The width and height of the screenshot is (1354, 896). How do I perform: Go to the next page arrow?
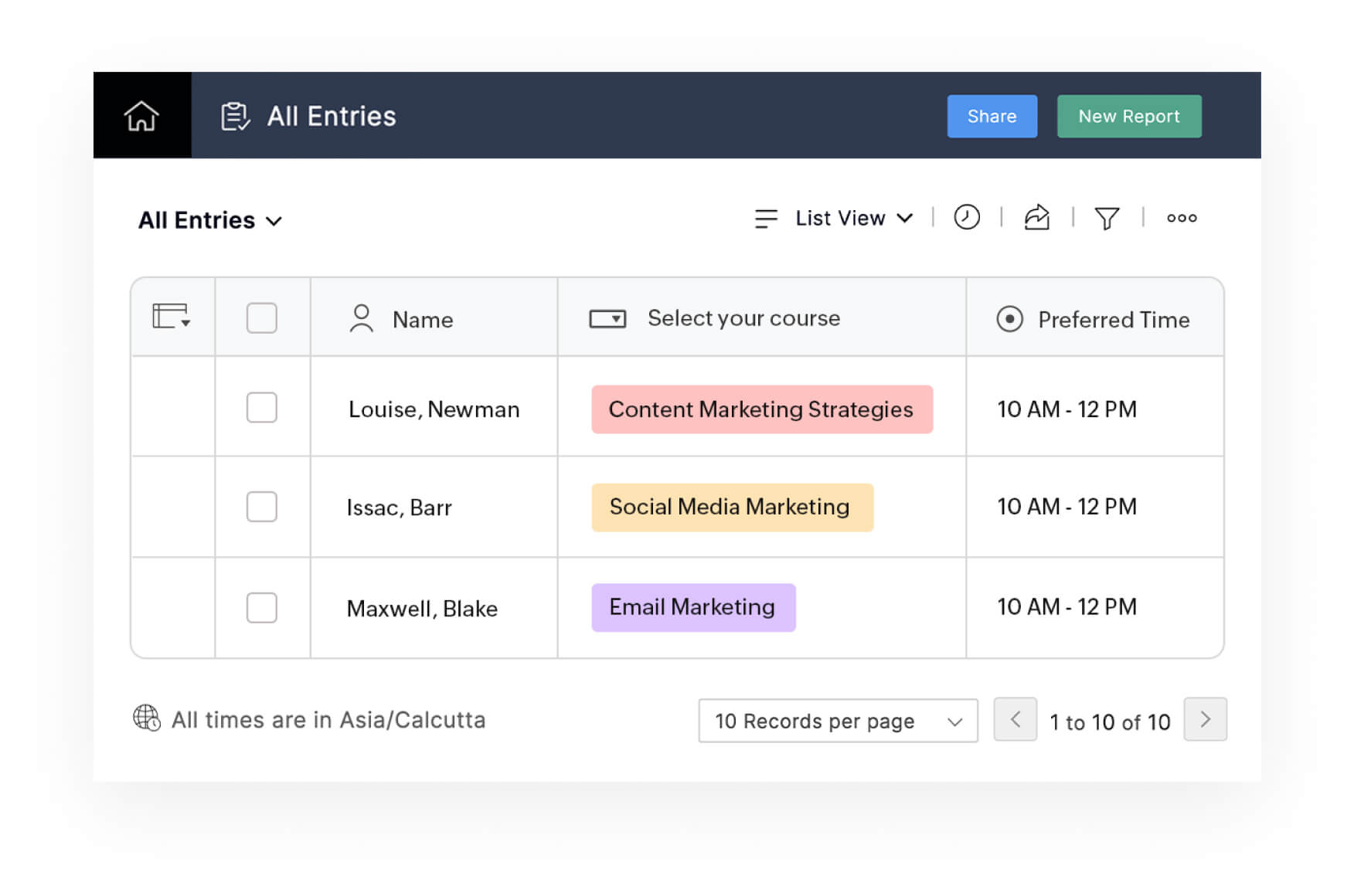[x=1204, y=720]
